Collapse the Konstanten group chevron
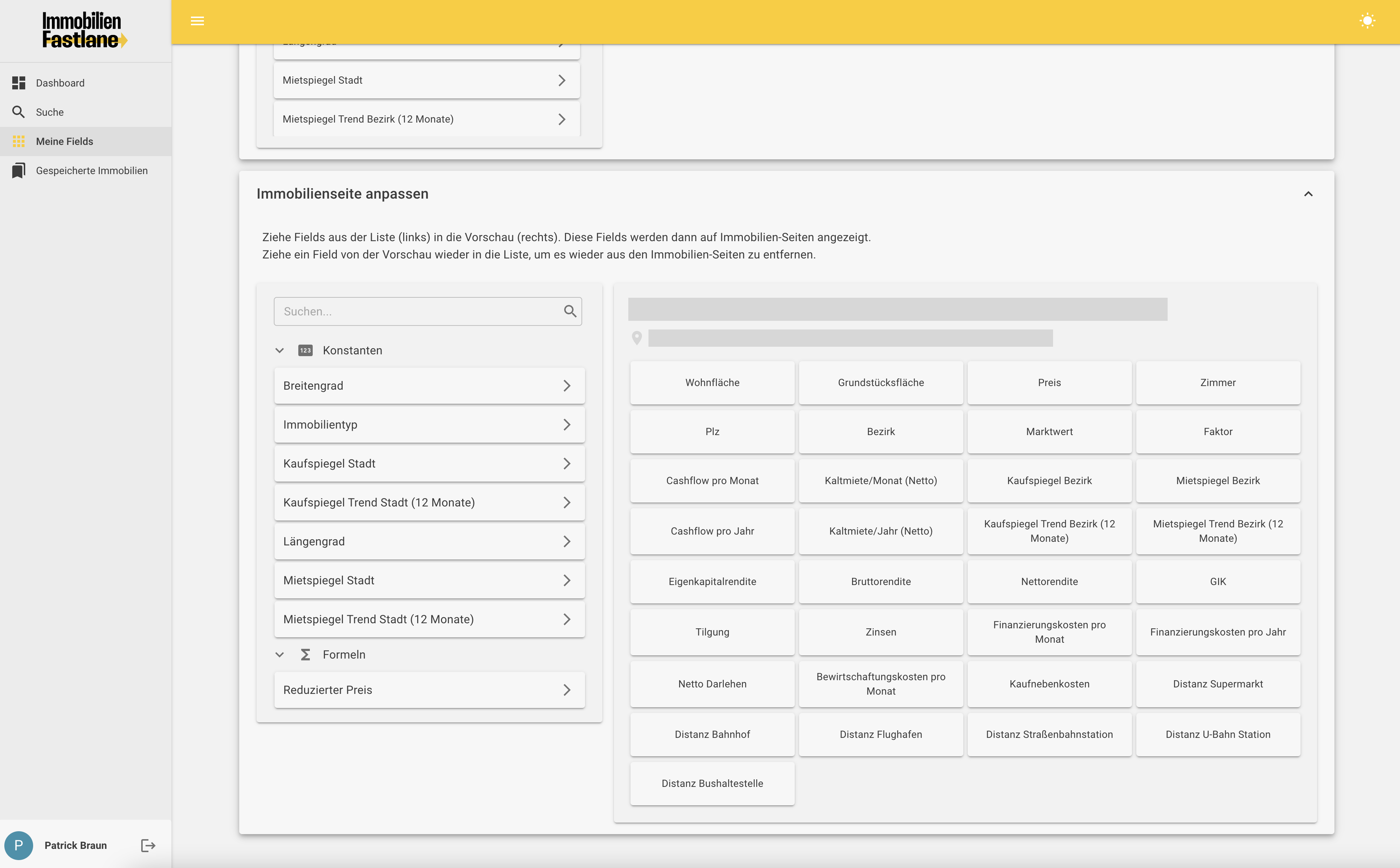 (x=280, y=350)
